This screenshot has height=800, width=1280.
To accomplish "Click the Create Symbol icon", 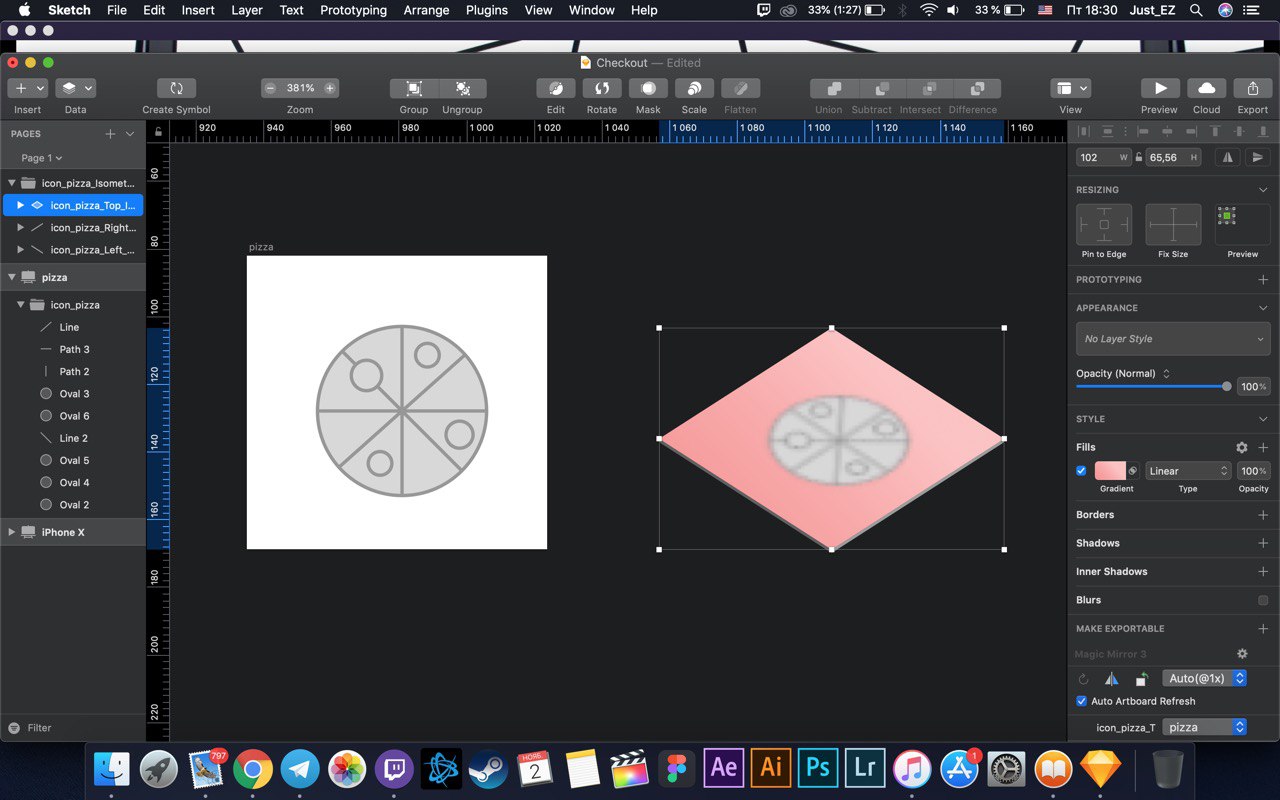I will point(176,88).
